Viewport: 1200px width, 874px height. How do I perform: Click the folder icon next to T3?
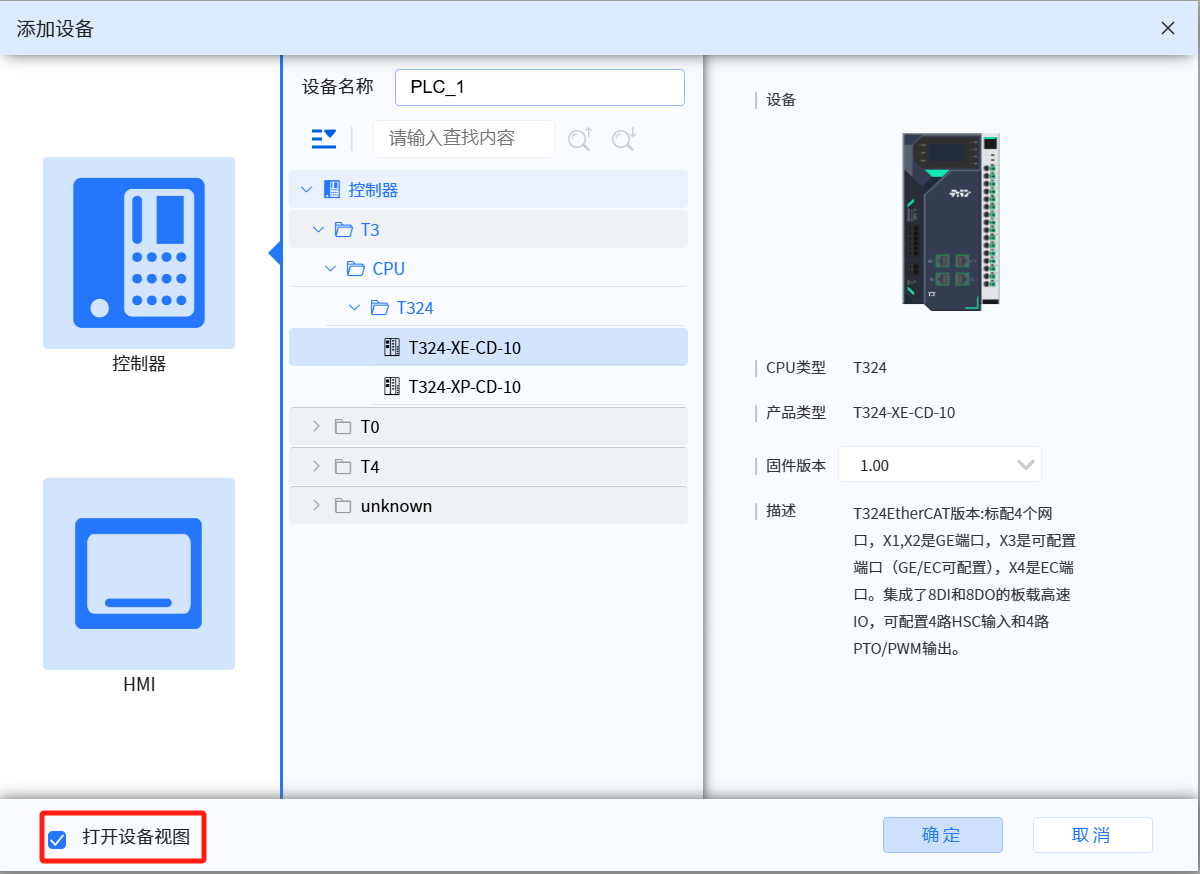point(345,229)
